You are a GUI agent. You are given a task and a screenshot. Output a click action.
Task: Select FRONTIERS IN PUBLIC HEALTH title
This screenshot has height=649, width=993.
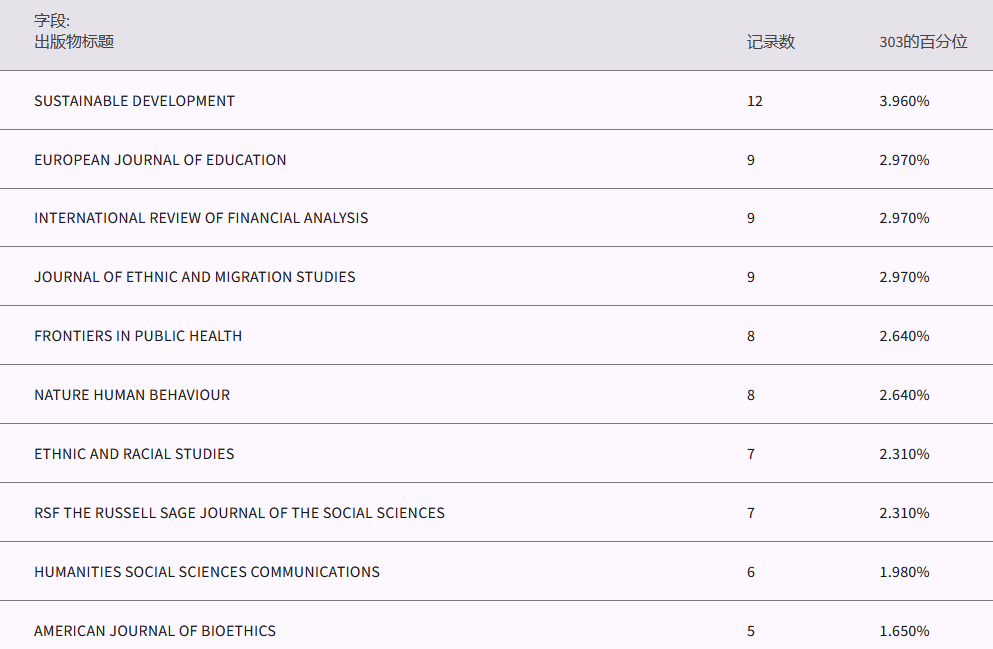click(x=138, y=336)
